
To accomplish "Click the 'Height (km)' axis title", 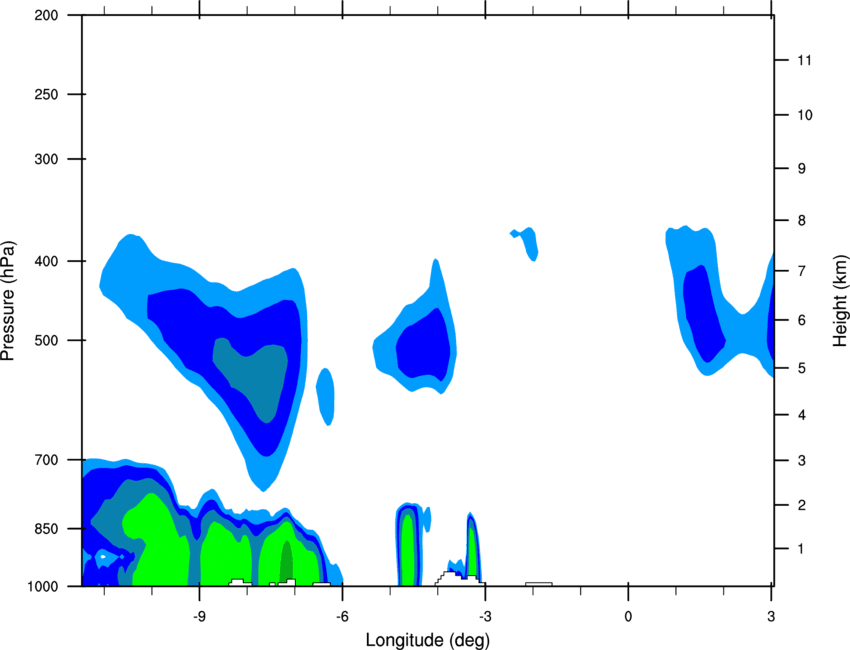I will (840, 301).
